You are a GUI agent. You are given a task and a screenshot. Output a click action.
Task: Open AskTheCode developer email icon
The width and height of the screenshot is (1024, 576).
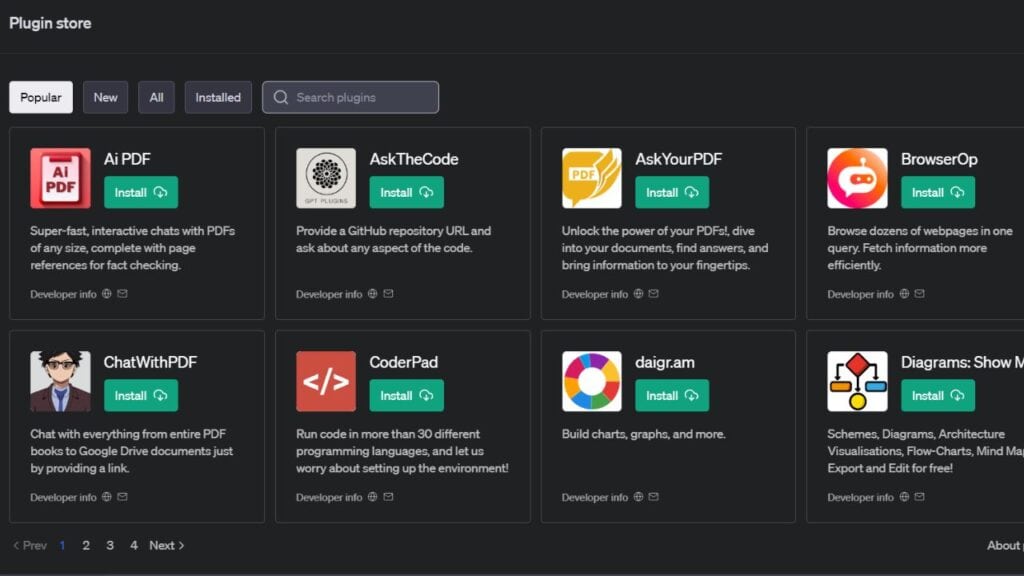(x=388, y=294)
